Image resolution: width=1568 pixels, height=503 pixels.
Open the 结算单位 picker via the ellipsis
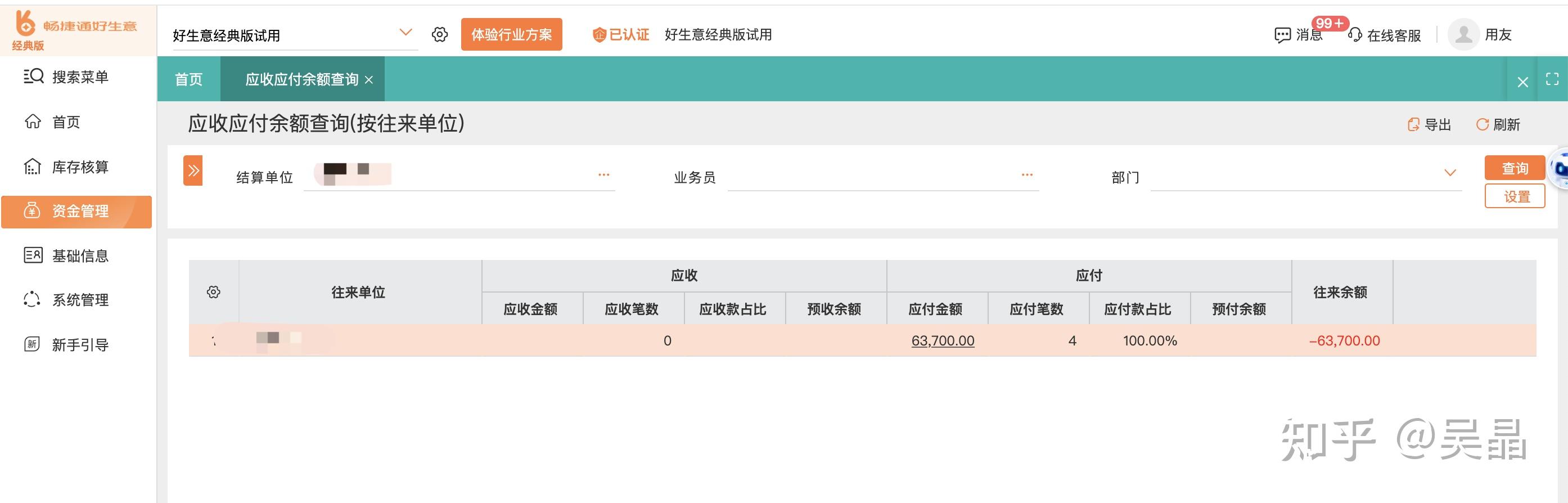pyautogui.click(x=604, y=175)
